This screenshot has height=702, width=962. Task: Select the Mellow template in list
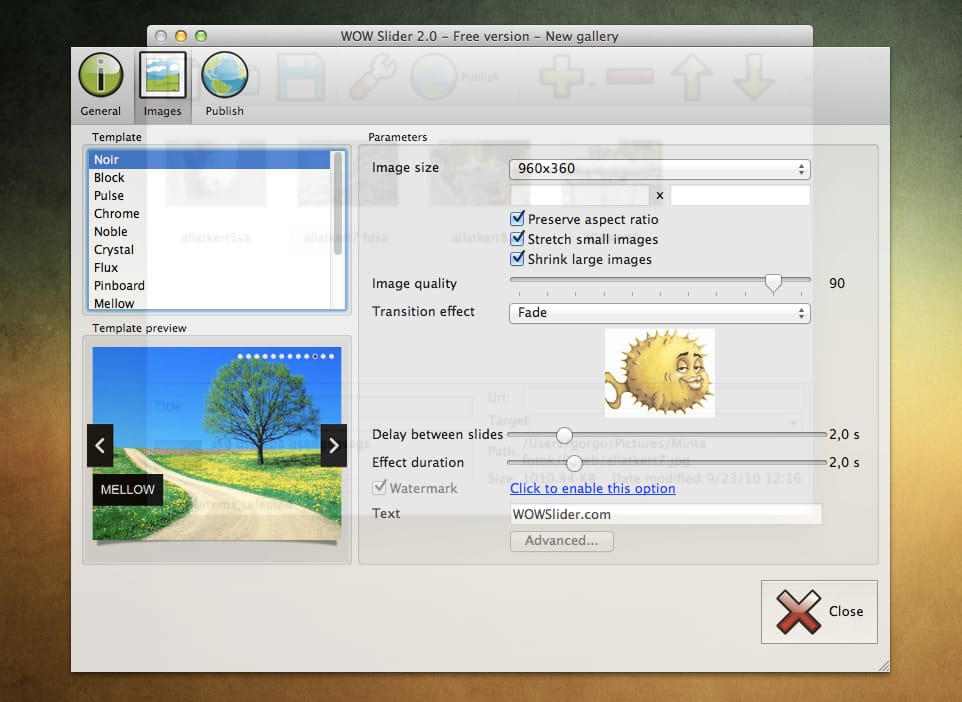209,303
